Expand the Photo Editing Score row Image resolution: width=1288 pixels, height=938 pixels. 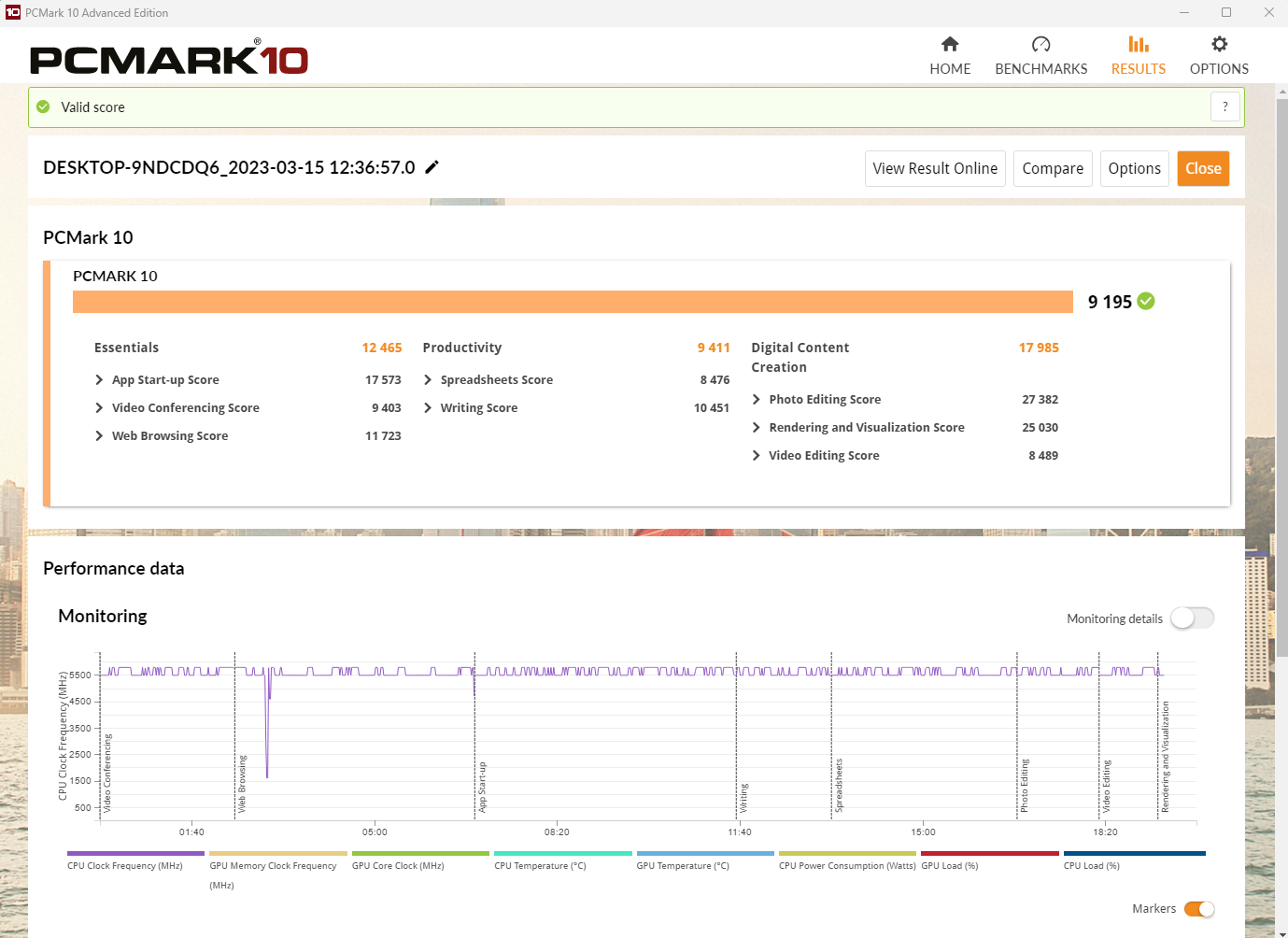[x=757, y=400]
